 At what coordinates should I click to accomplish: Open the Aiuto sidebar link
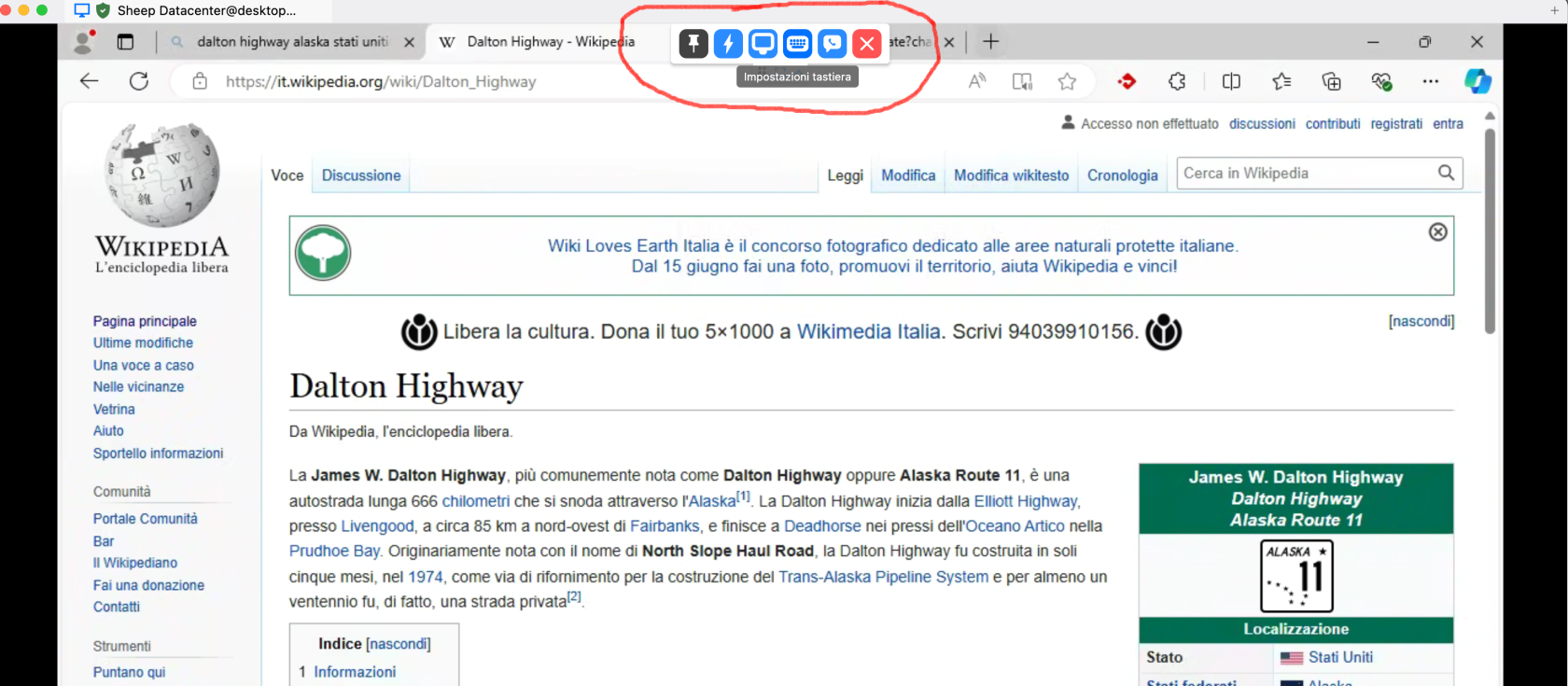[x=108, y=430]
